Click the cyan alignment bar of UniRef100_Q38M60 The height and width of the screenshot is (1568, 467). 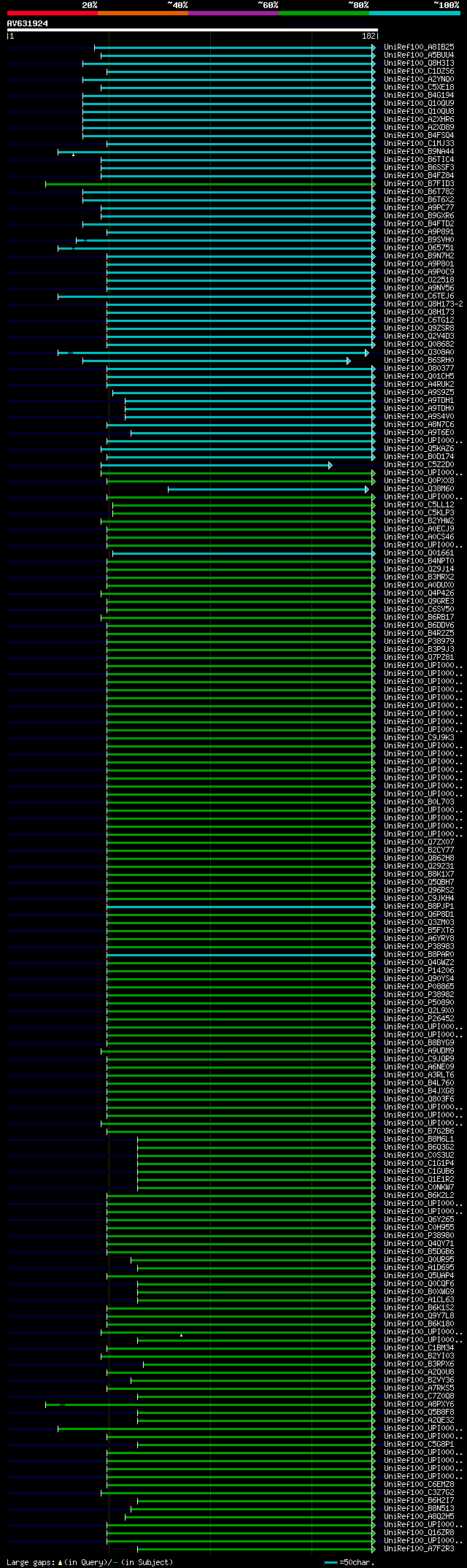pos(269,489)
